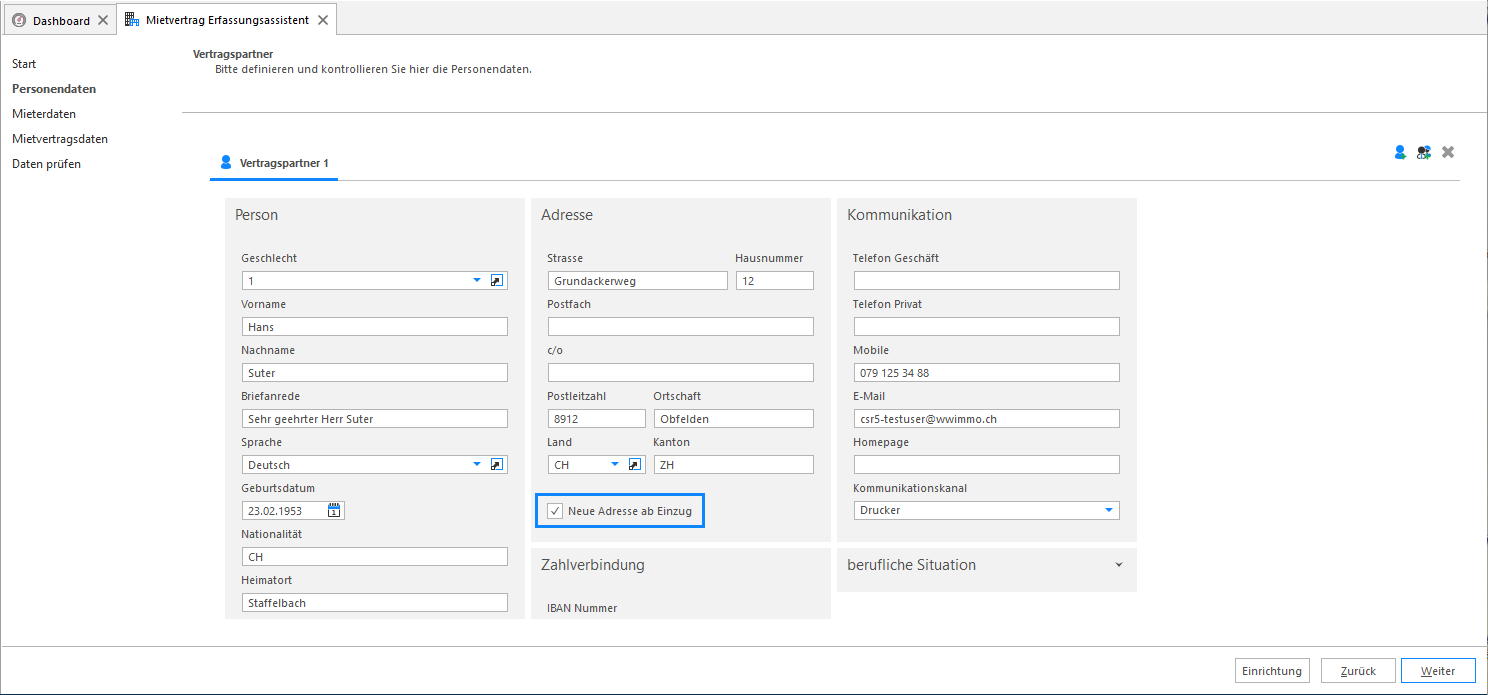This screenshot has width=1488, height=695.
Task: Remove contract partner with the gray X
Action: [x=1448, y=152]
